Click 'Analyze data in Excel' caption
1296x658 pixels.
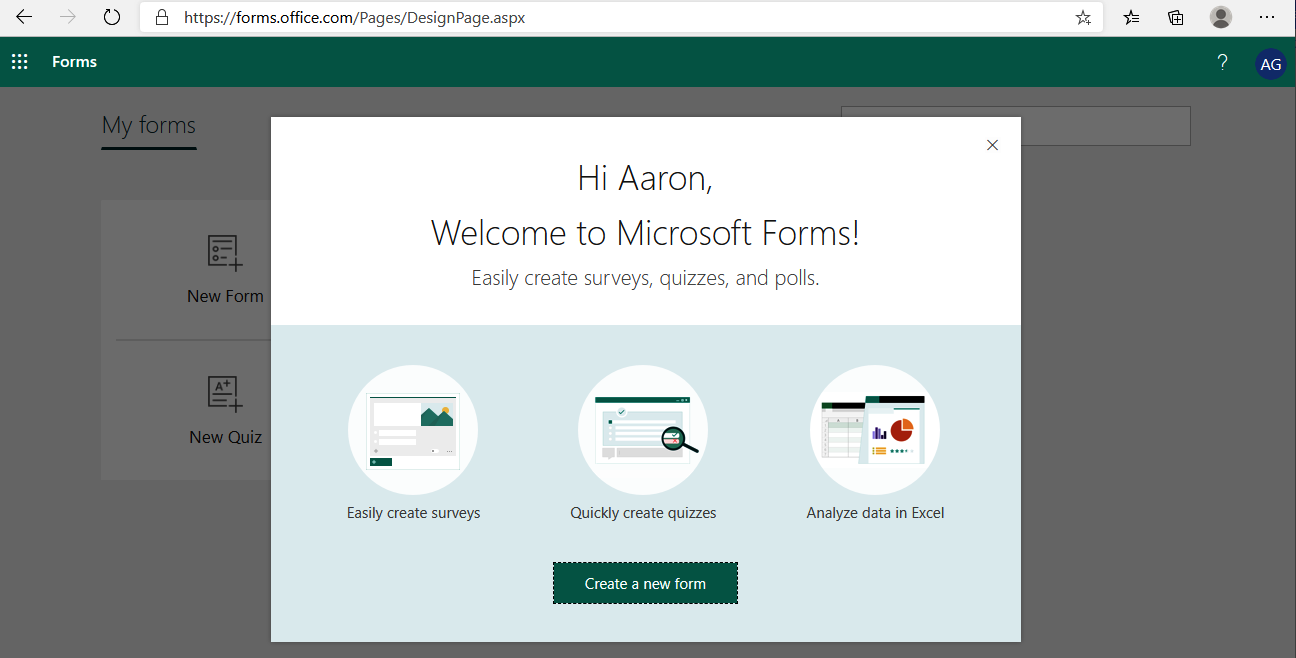(875, 513)
